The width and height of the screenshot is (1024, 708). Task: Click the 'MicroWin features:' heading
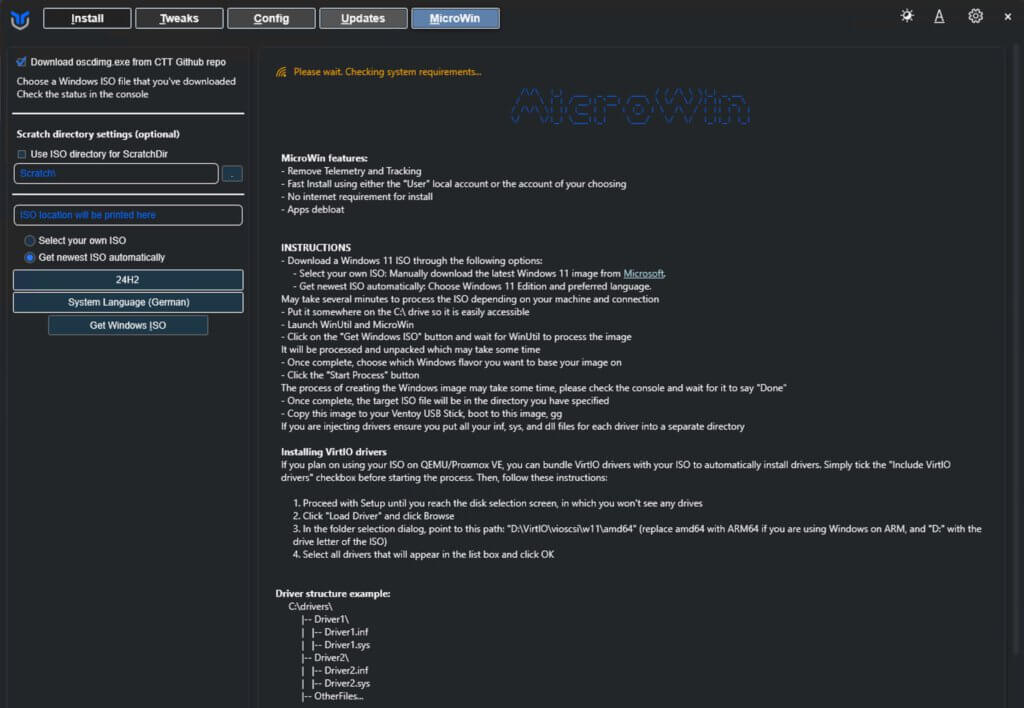click(x=324, y=158)
